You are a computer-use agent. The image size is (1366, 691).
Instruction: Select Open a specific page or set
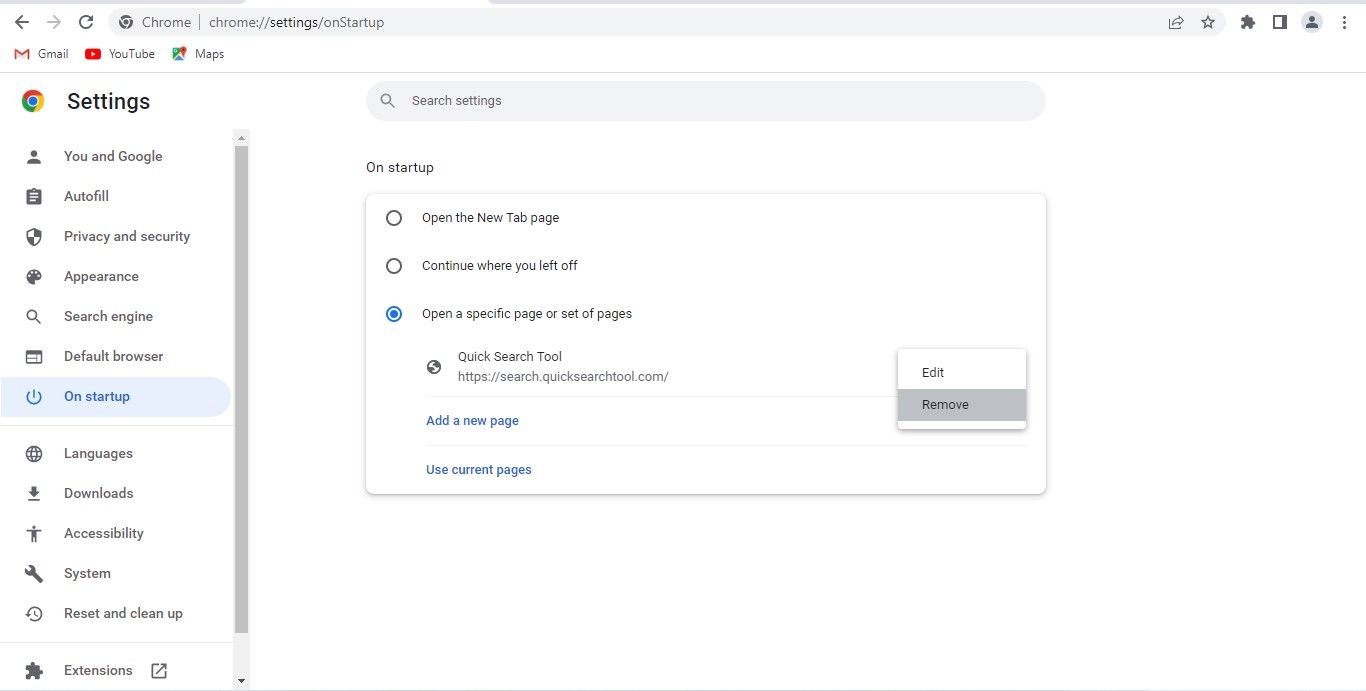pyautogui.click(x=394, y=313)
